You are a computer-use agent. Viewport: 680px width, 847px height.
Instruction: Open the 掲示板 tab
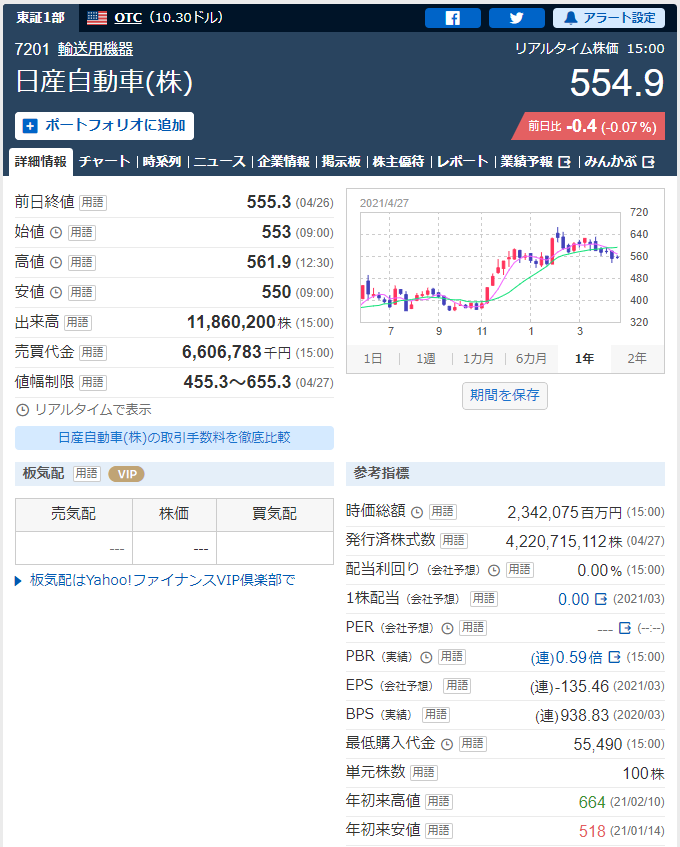(341, 162)
